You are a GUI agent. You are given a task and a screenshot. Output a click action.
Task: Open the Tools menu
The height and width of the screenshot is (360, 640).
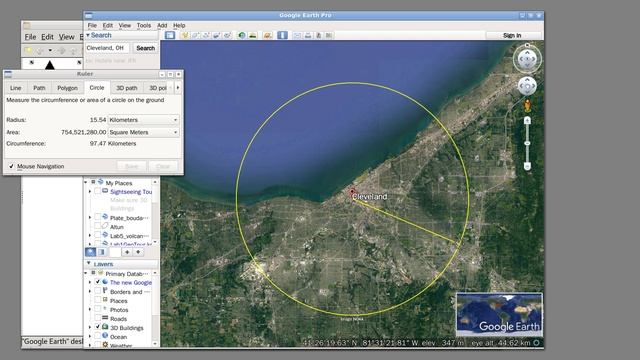144,25
